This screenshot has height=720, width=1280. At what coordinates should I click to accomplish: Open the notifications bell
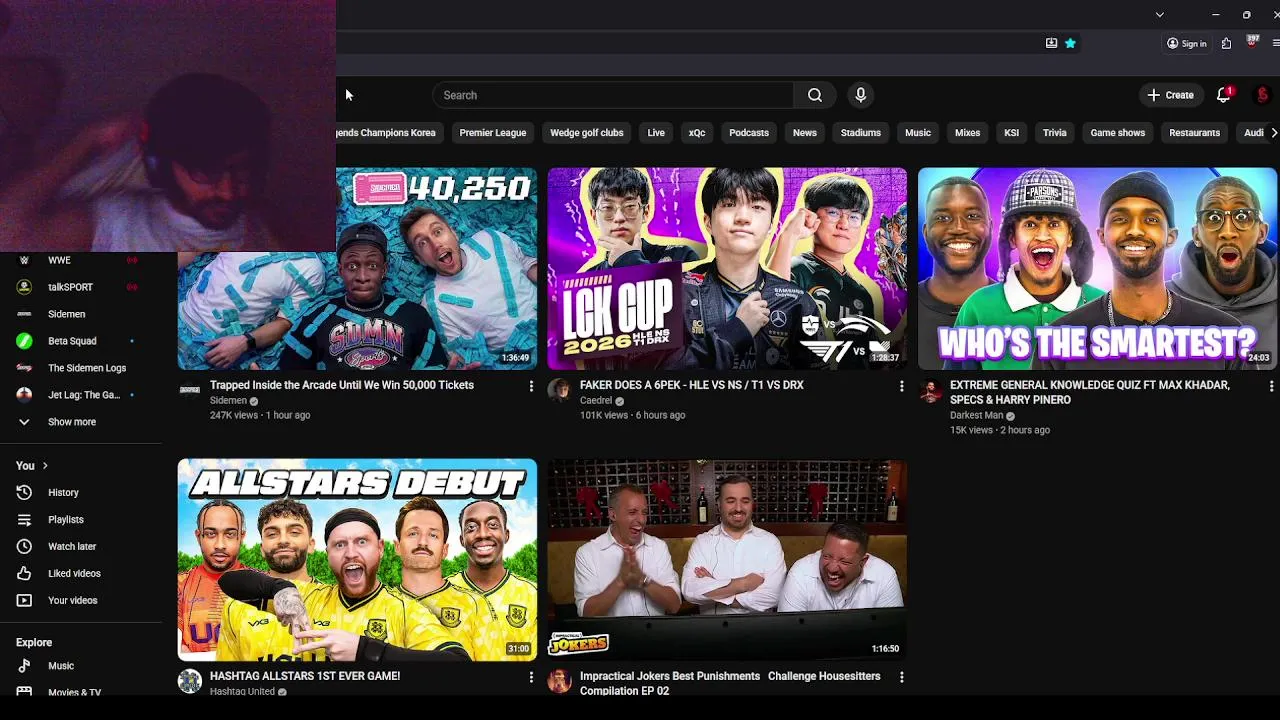coord(1223,95)
